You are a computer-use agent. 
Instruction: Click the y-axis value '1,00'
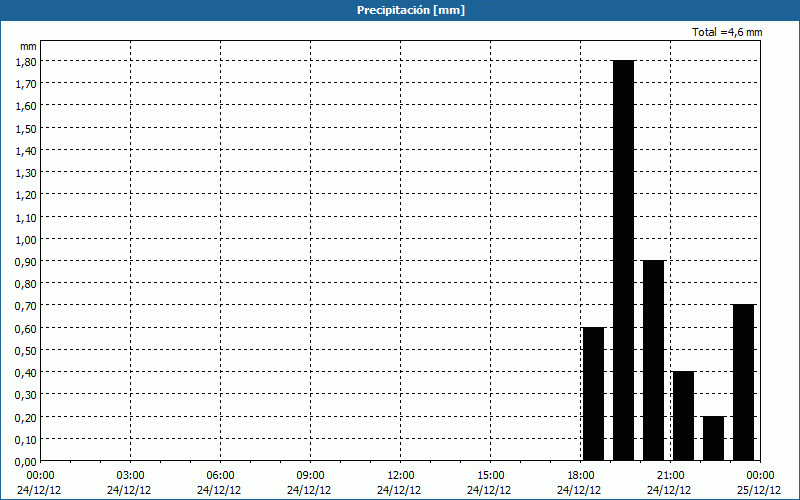point(27,240)
